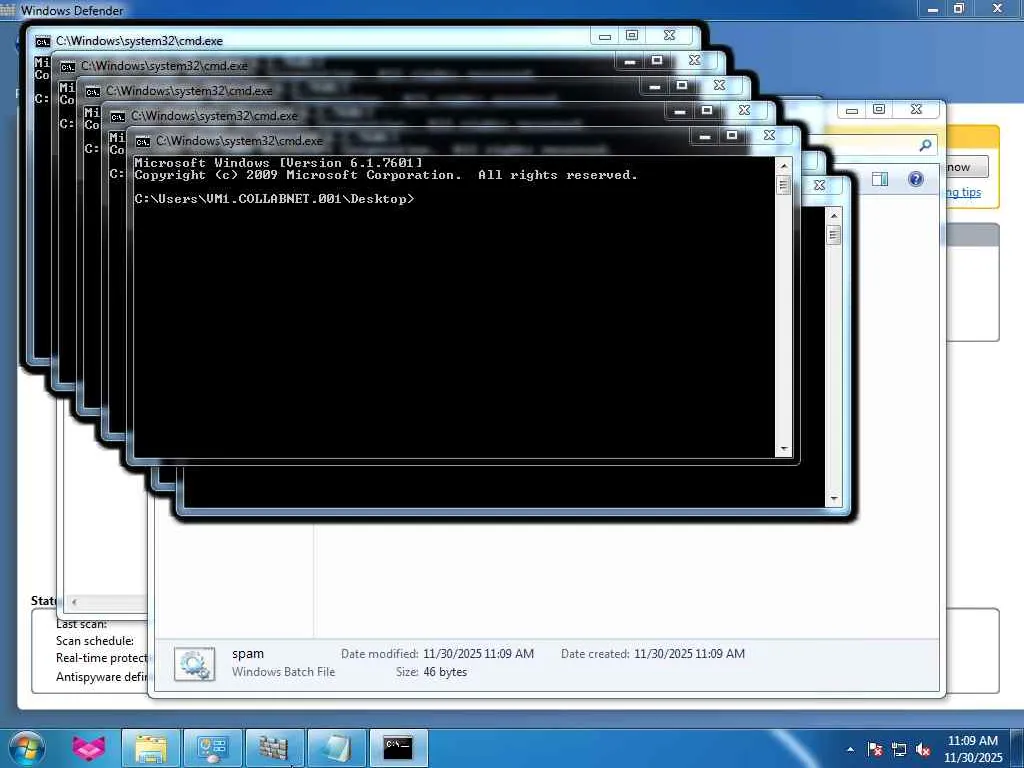Click the Date modified value 11/30/2025 11:09 AM
This screenshot has width=1024, height=768.
[479, 654]
